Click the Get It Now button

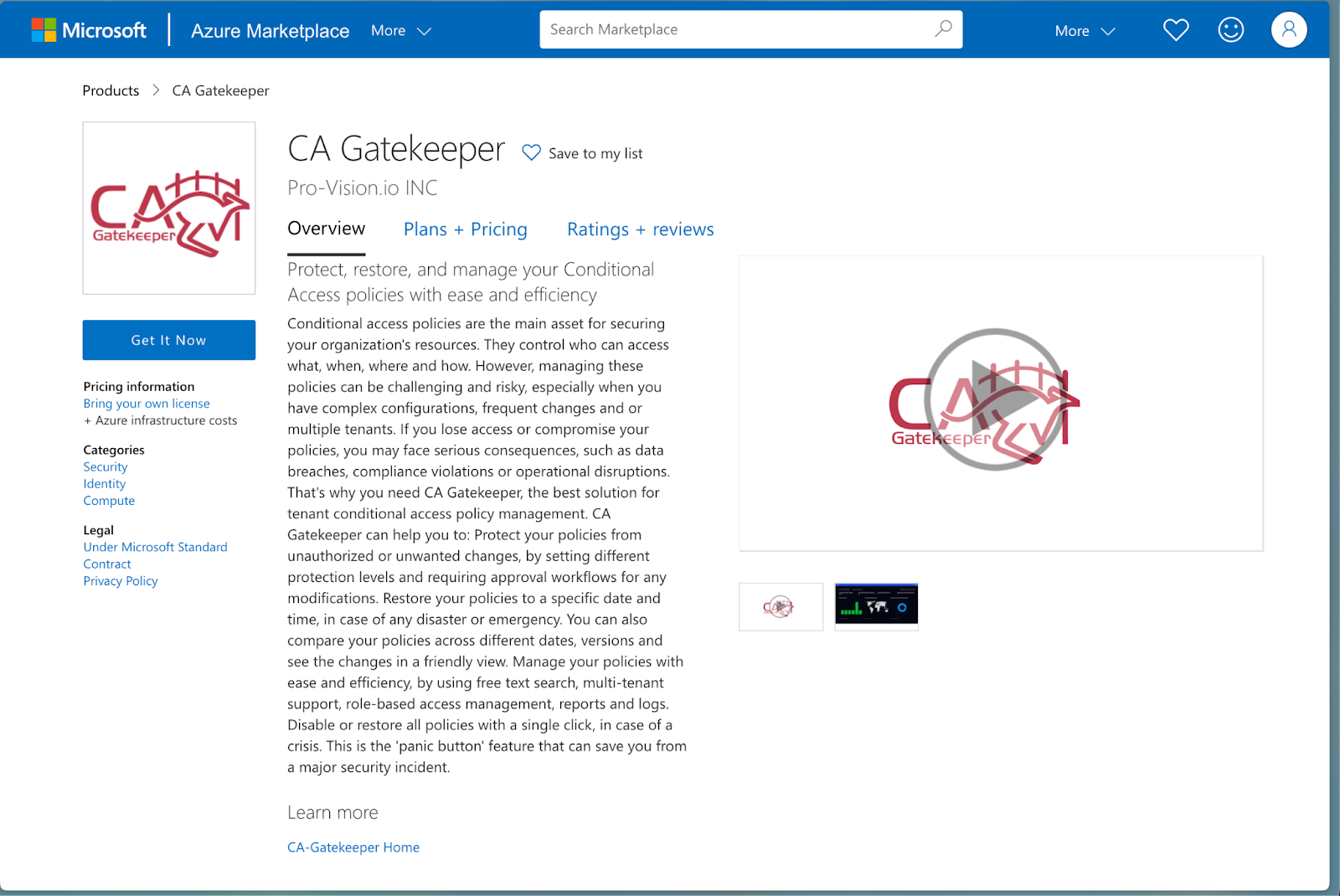click(169, 340)
